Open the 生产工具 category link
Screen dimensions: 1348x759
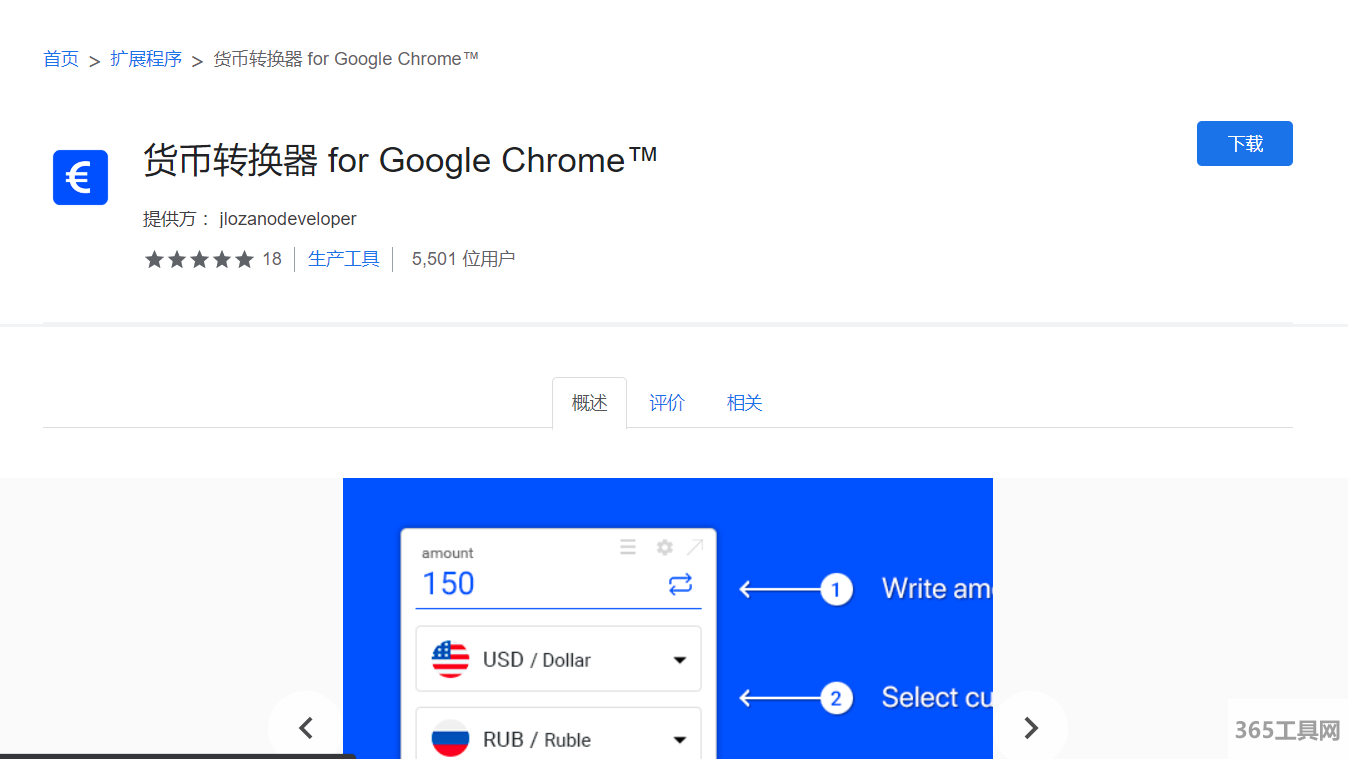[x=344, y=260]
